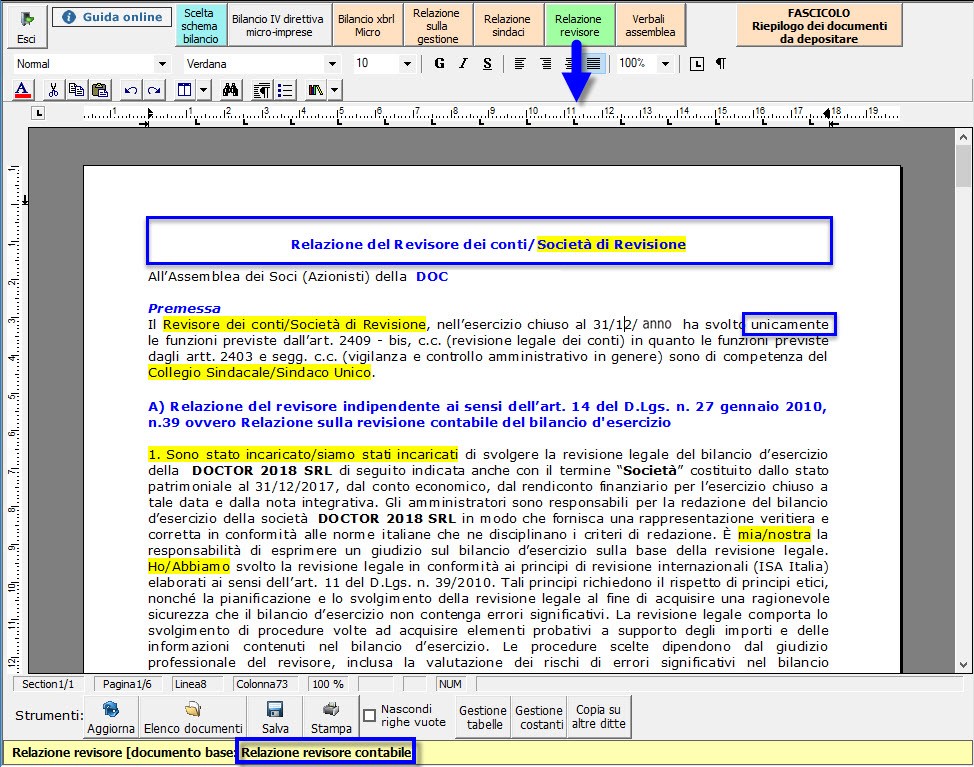Click the scrollbar down arrow
Screen dimensions: 974x767
tap(963, 664)
